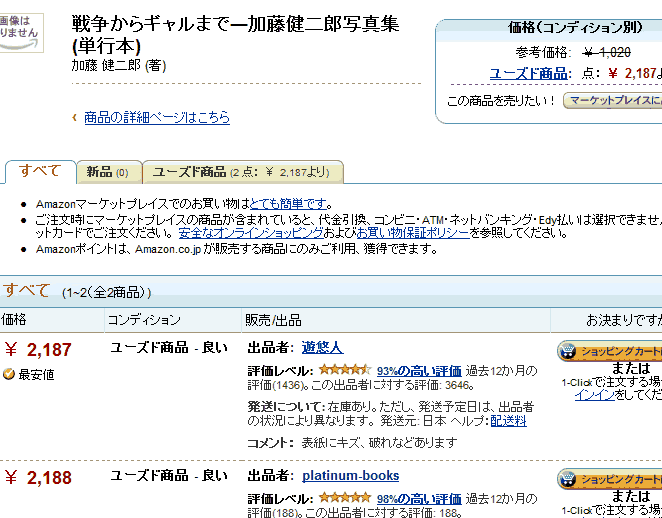Click the コンディション column header

coord(144,320)
